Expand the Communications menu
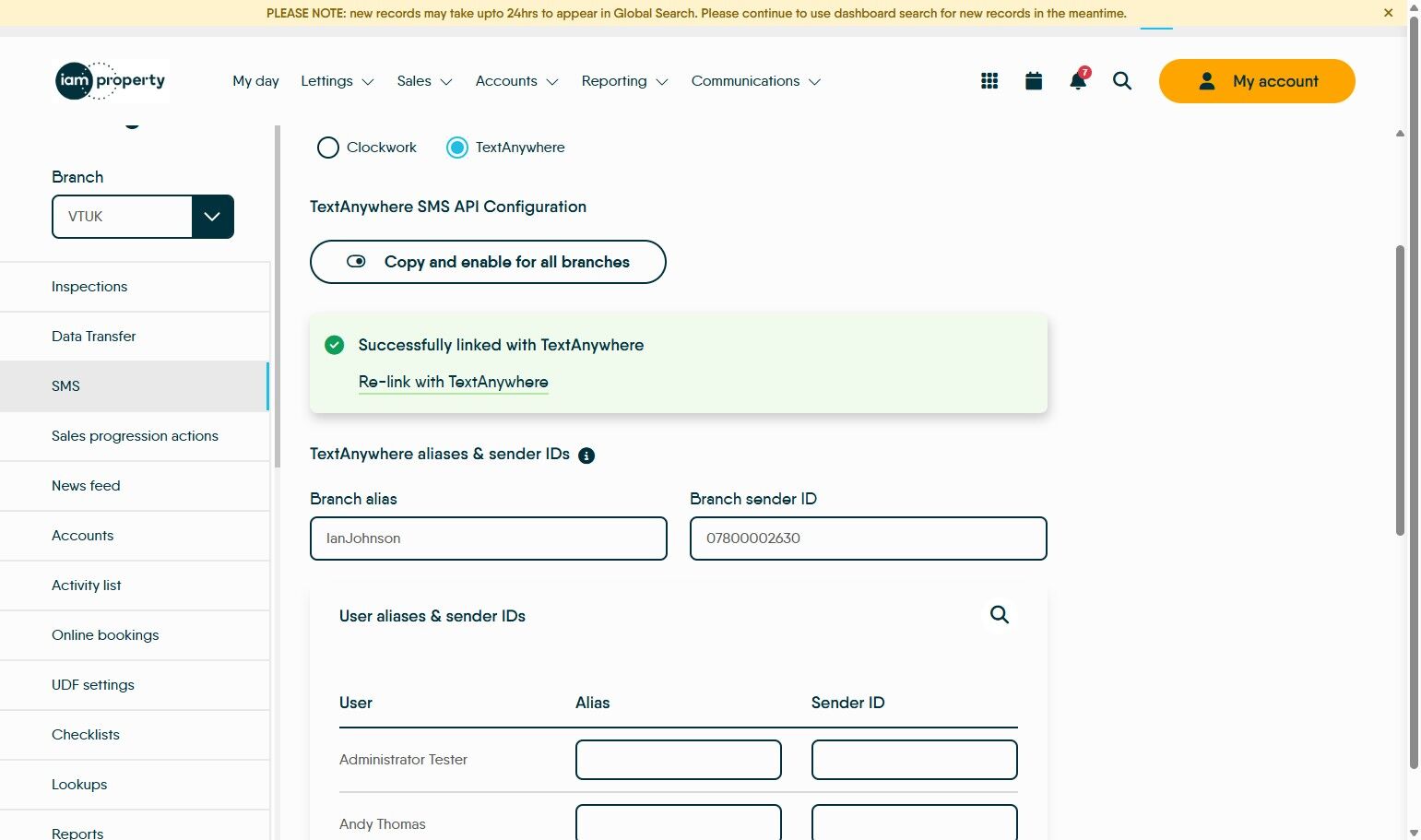Screen dimensions: 1421x840 pos(755,81)
